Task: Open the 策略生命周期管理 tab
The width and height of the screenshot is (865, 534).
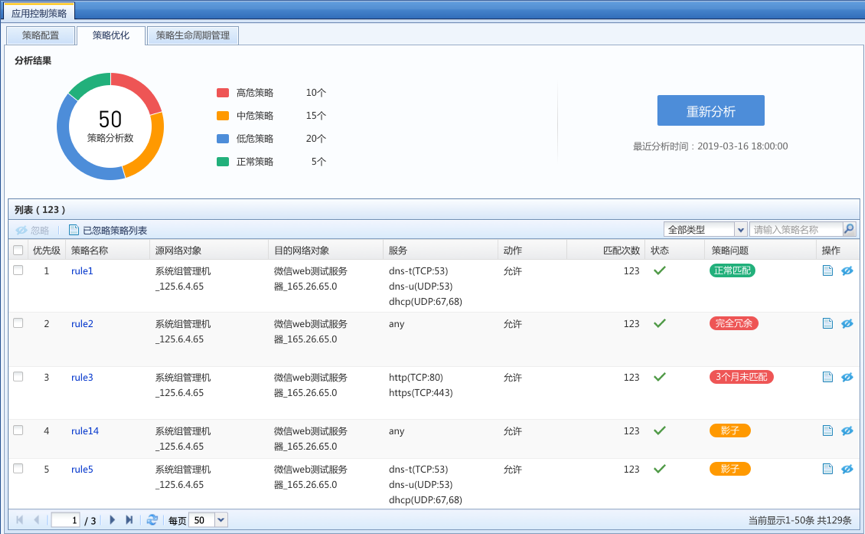Action: [x=192, y=35]
